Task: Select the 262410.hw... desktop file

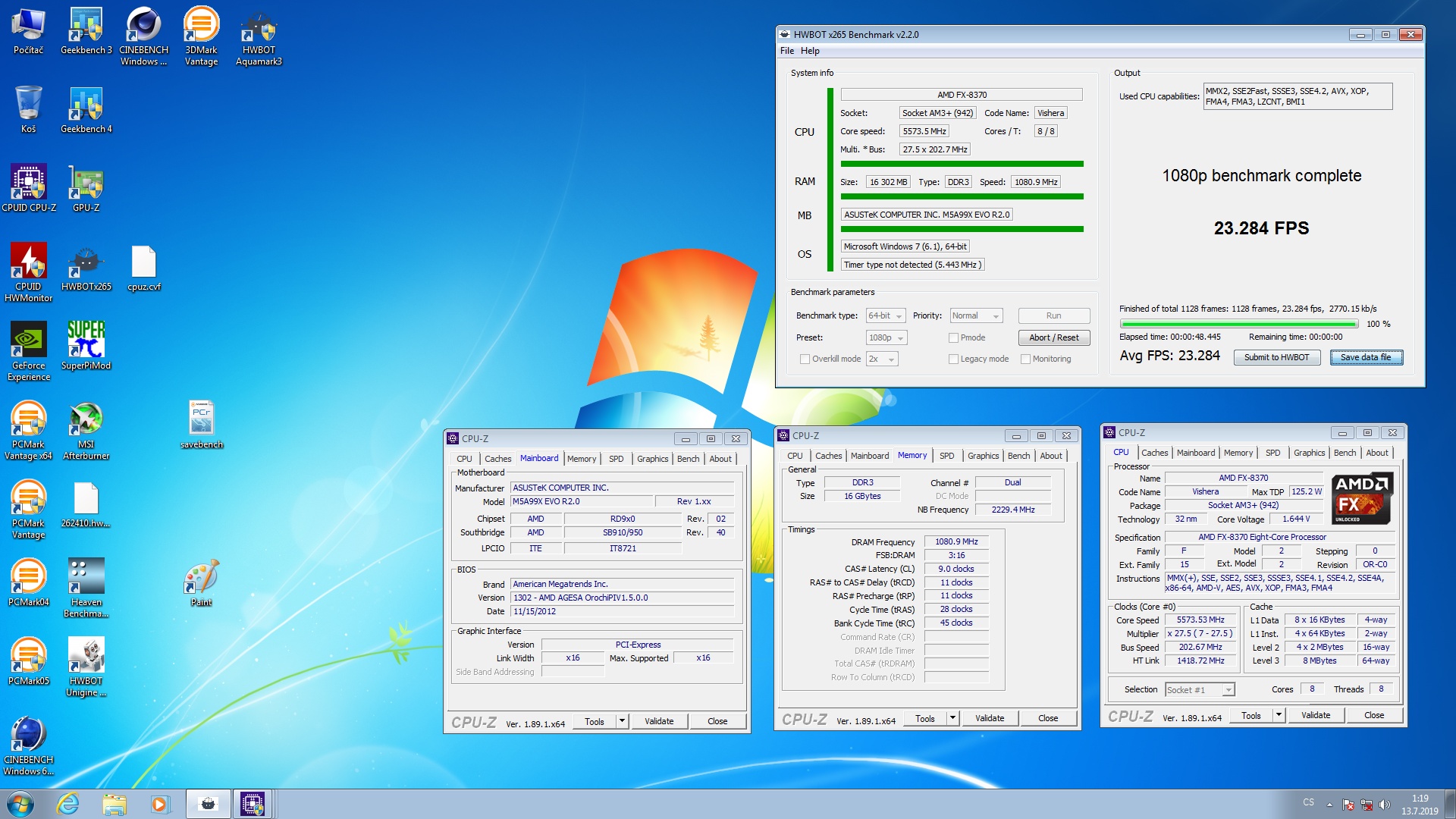Action: tap(86, 504)
